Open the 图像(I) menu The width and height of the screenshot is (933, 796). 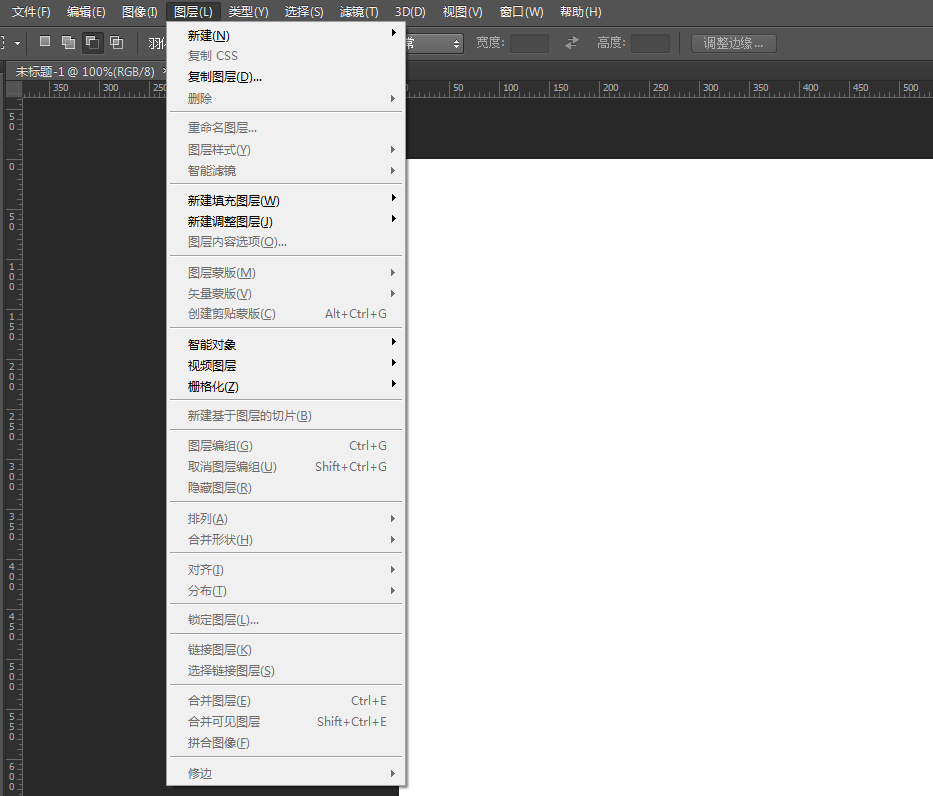[140, 11]
